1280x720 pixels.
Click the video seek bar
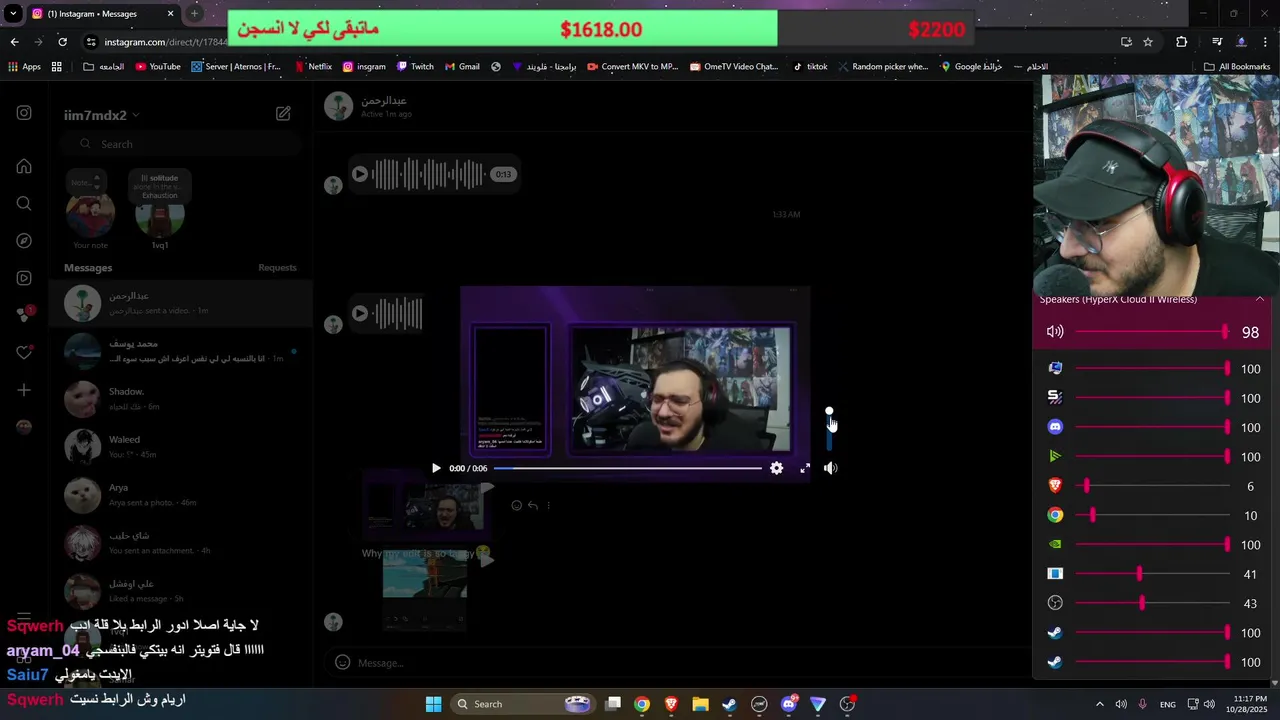click(x=627, y=468)
